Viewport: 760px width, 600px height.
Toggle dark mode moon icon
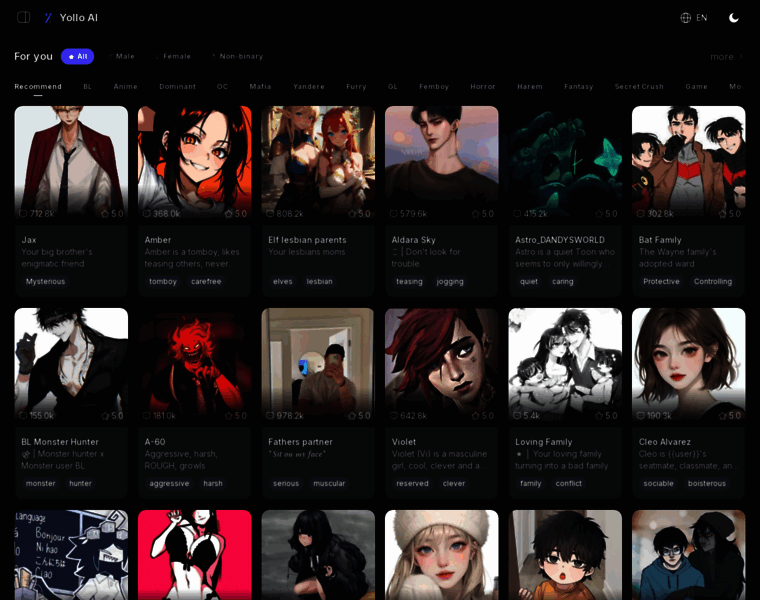pos(734,17)
